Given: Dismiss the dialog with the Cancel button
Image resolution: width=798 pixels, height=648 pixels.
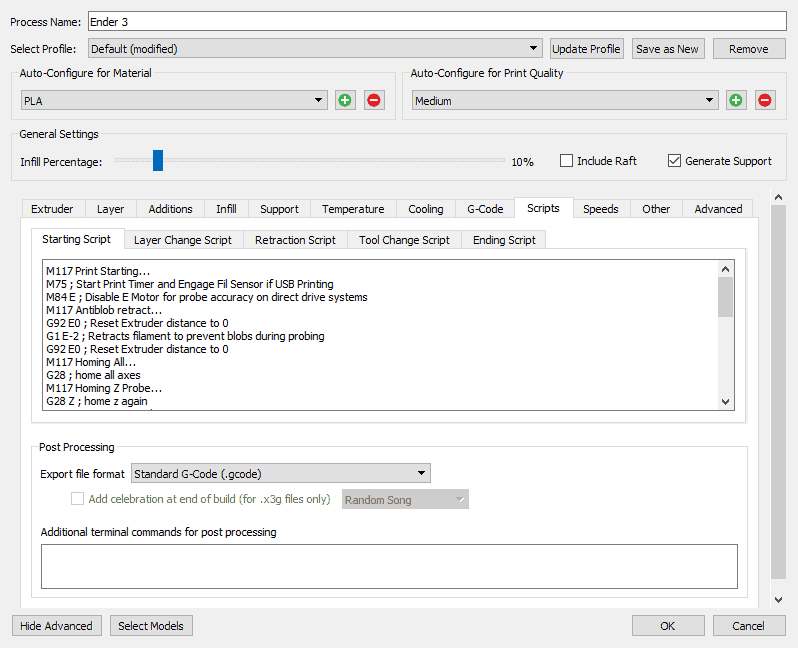Looking at the screenshot, I should pos(749,626).
